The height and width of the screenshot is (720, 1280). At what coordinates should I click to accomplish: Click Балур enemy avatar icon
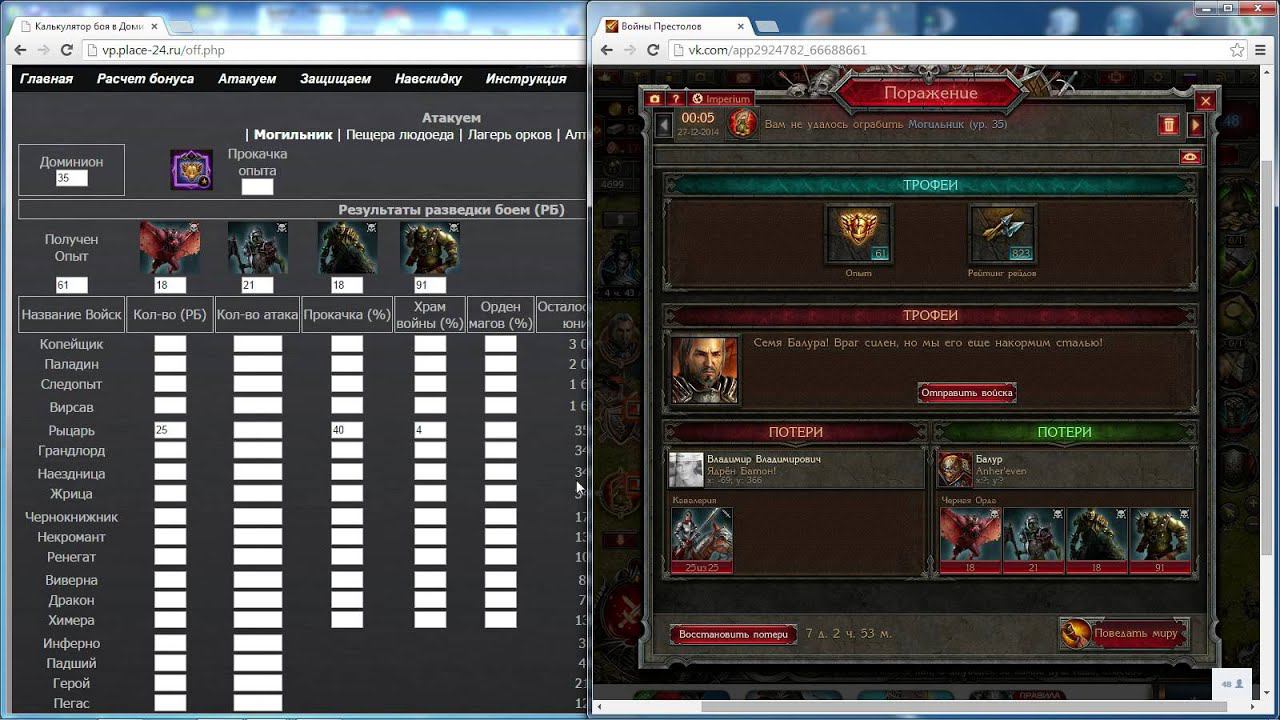(955, 470)
